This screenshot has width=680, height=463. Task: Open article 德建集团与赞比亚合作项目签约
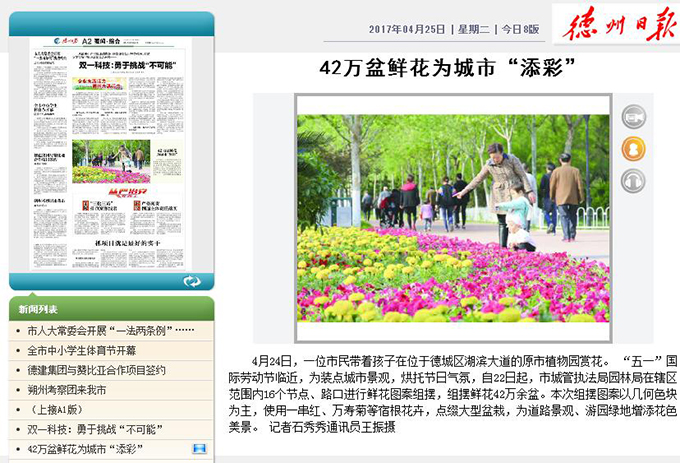click(96, 370)
